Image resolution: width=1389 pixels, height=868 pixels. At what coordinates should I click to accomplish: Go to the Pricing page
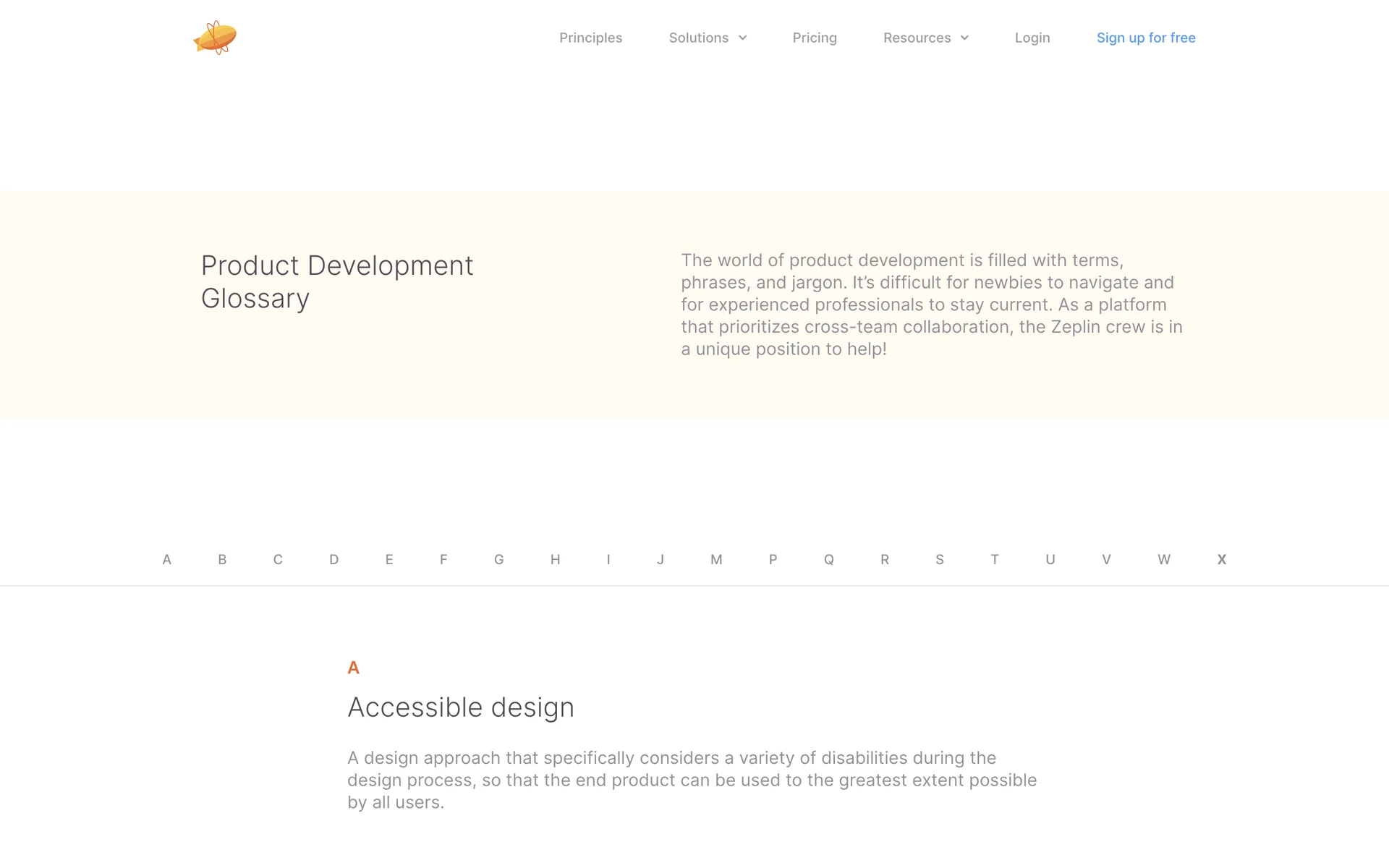pos(814,38)
